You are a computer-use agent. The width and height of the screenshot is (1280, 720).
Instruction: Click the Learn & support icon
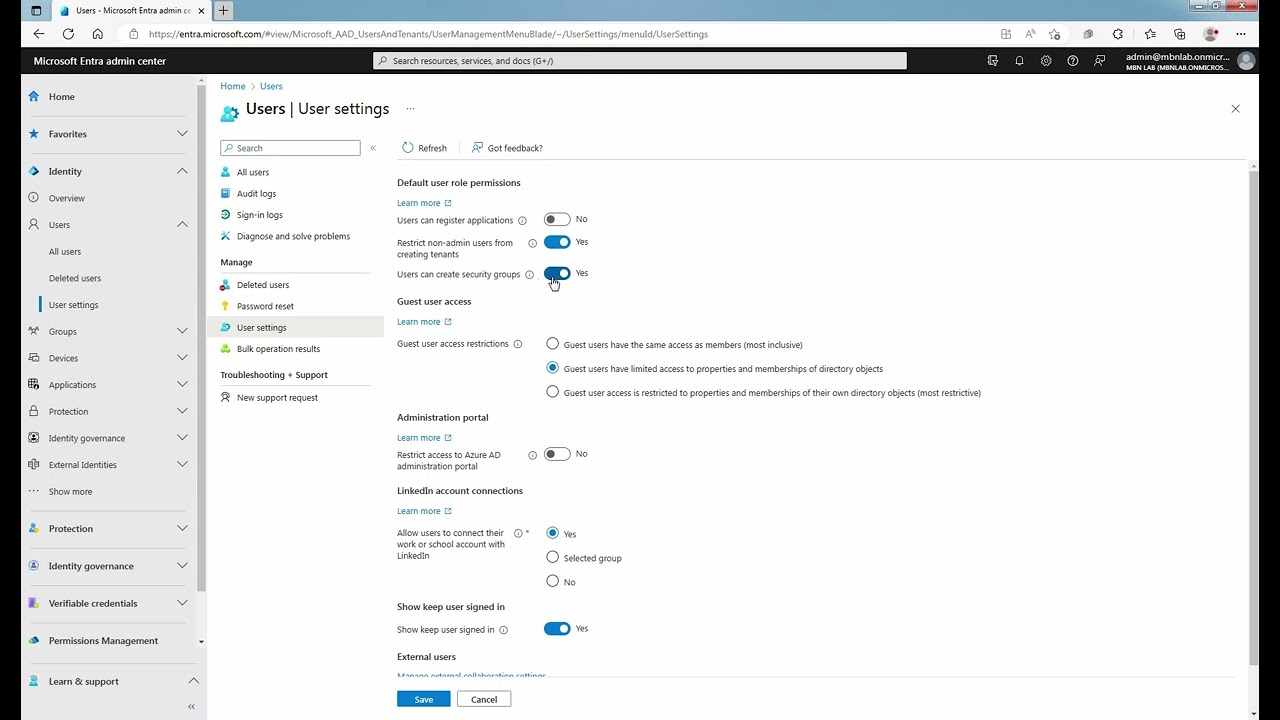34,681
